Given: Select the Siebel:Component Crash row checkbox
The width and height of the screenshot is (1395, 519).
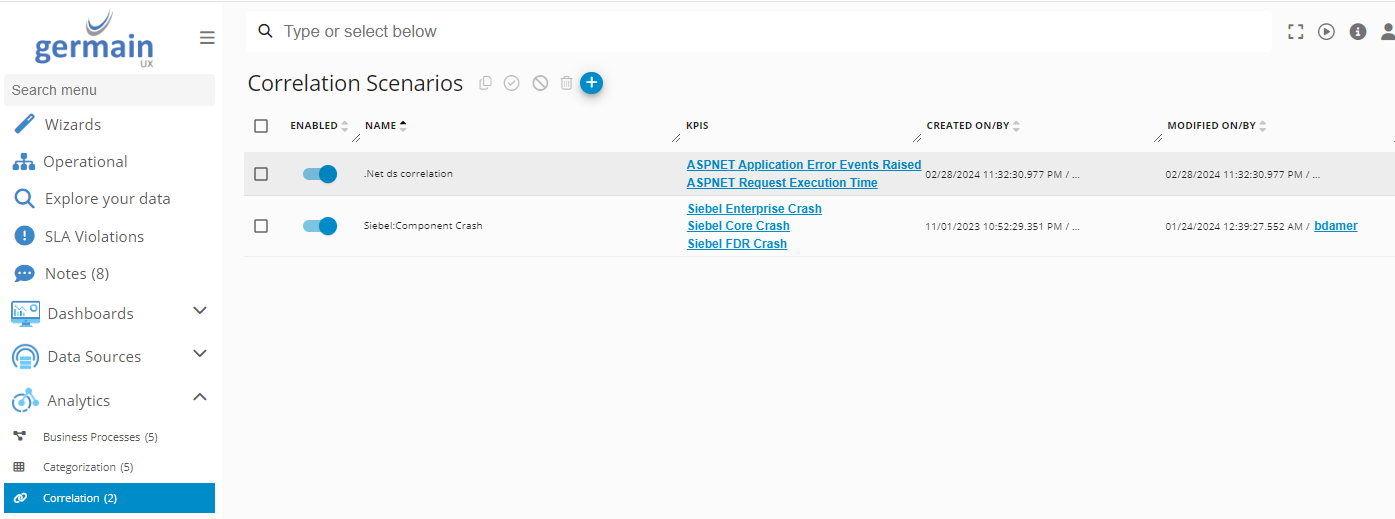Looking at the screenshot, I should coord(261,226).
